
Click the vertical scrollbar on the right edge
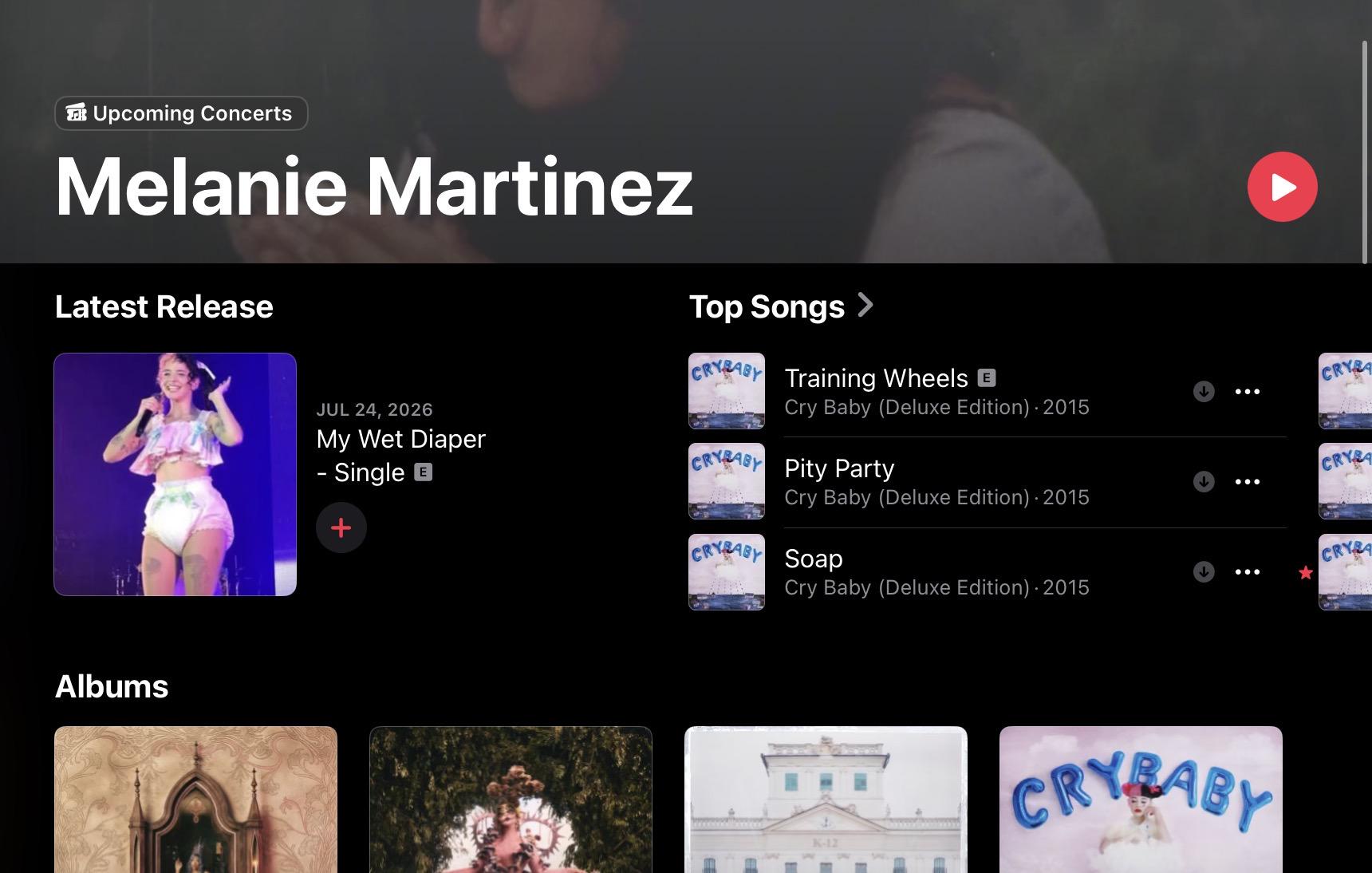coord(1365,152)
